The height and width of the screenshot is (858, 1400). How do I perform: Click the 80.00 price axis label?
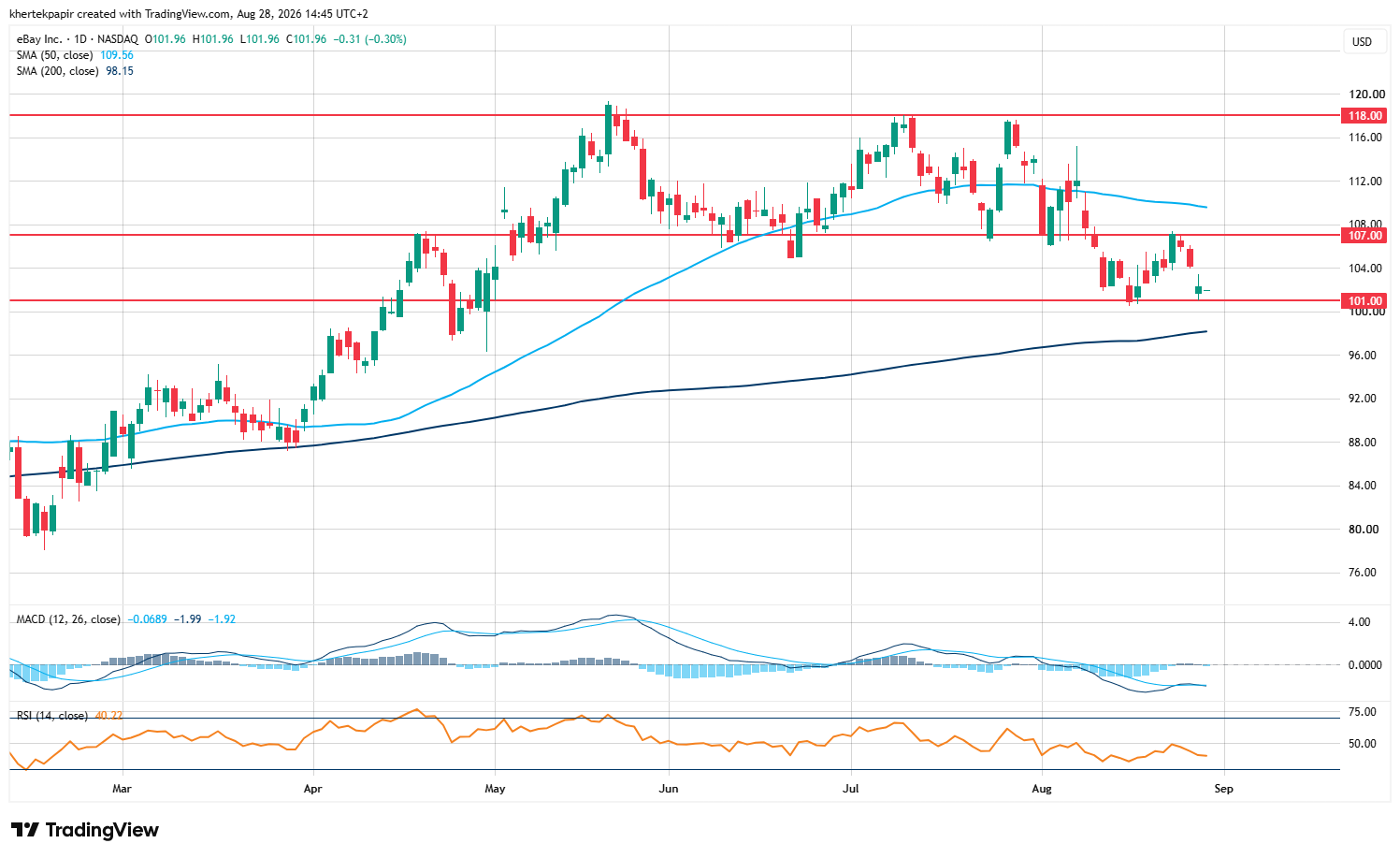click(x=1365, y=530)
